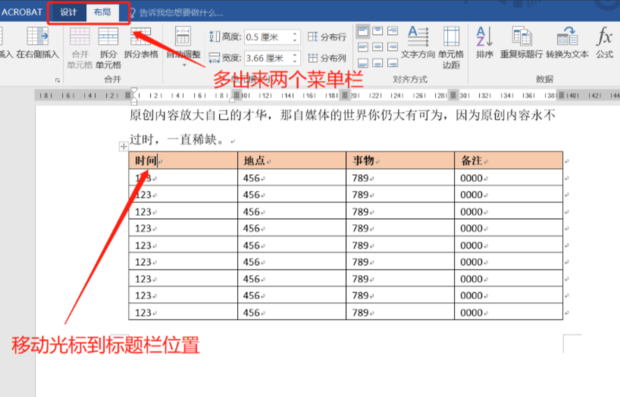Viewport: 620px width, 397px height.
Task: Align cell text top left
Action: point(363,31)
